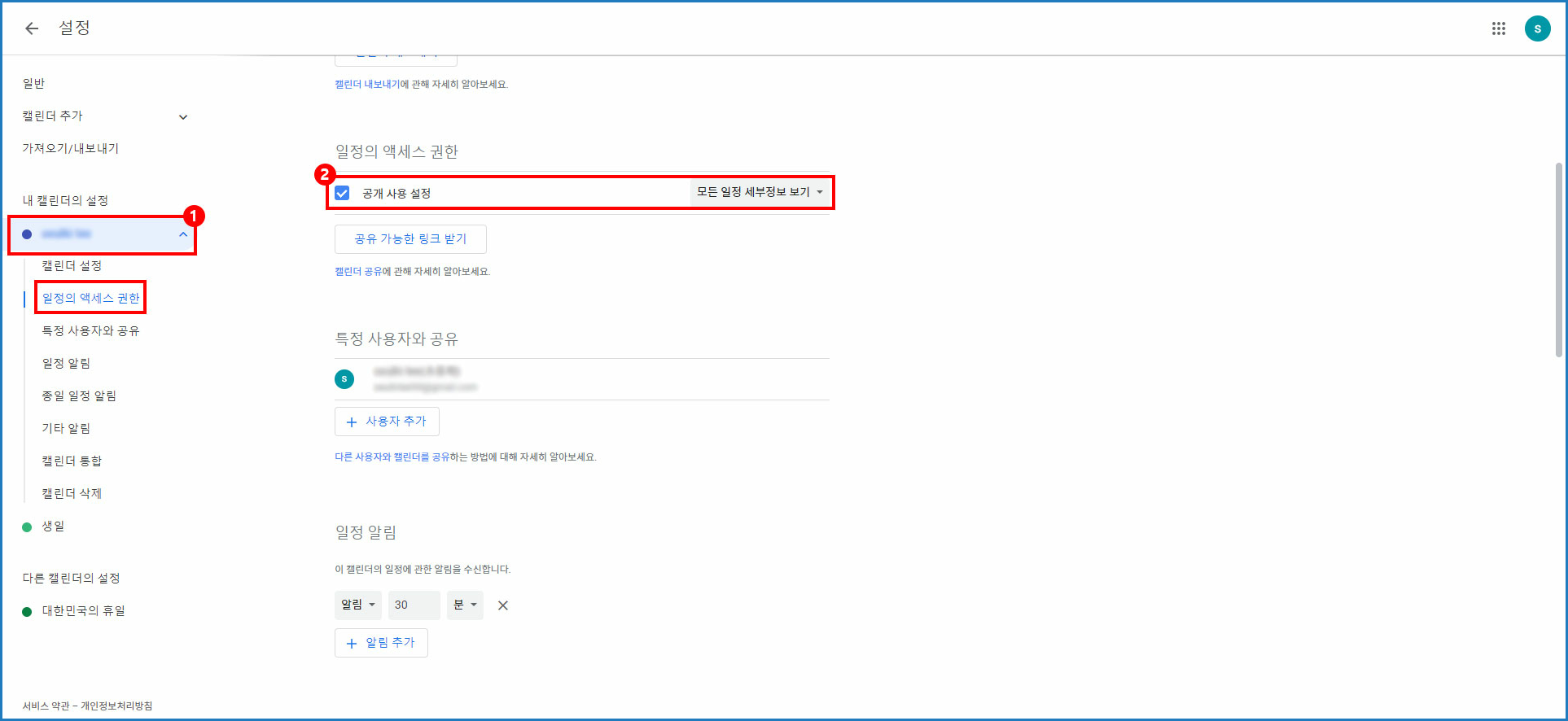Uncheck the 공개 사용 설정 checkbox
Image resolution: width=1568 pixels, height=721 pixels.
pyautogui.click(x=343, y=193)
